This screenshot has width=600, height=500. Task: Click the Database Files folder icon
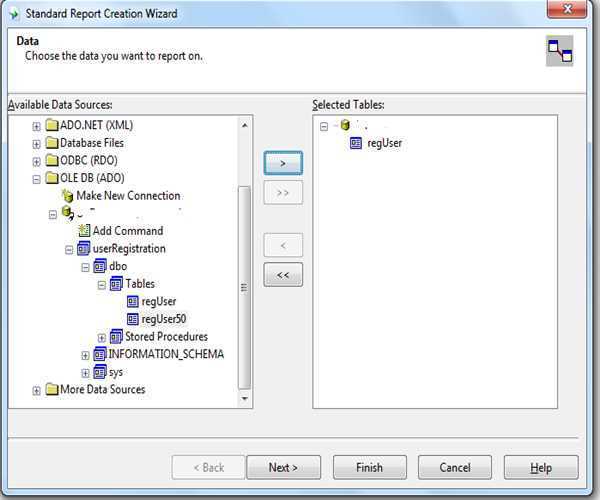pos(52,143)
